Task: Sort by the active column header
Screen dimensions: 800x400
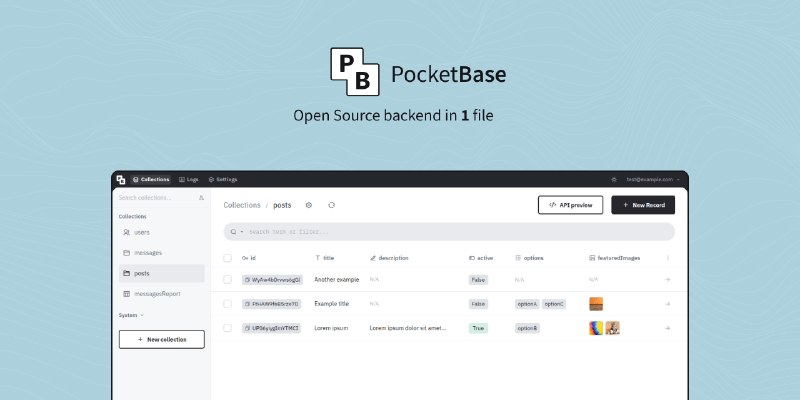Action: [x=481, y=258]
